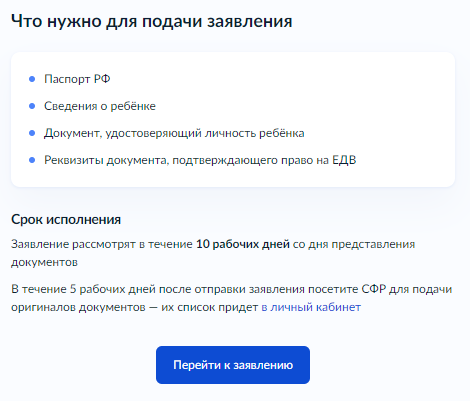Click the bullet before 'Сведения о ребёнке'
The width and height of the screenshot is (470, 401).
(x=32, y=106)
